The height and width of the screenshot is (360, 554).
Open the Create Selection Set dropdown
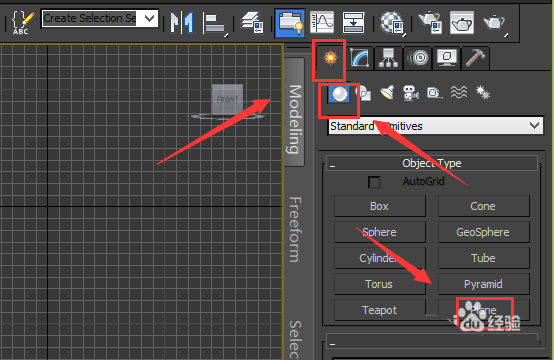[x=100, y=18]
